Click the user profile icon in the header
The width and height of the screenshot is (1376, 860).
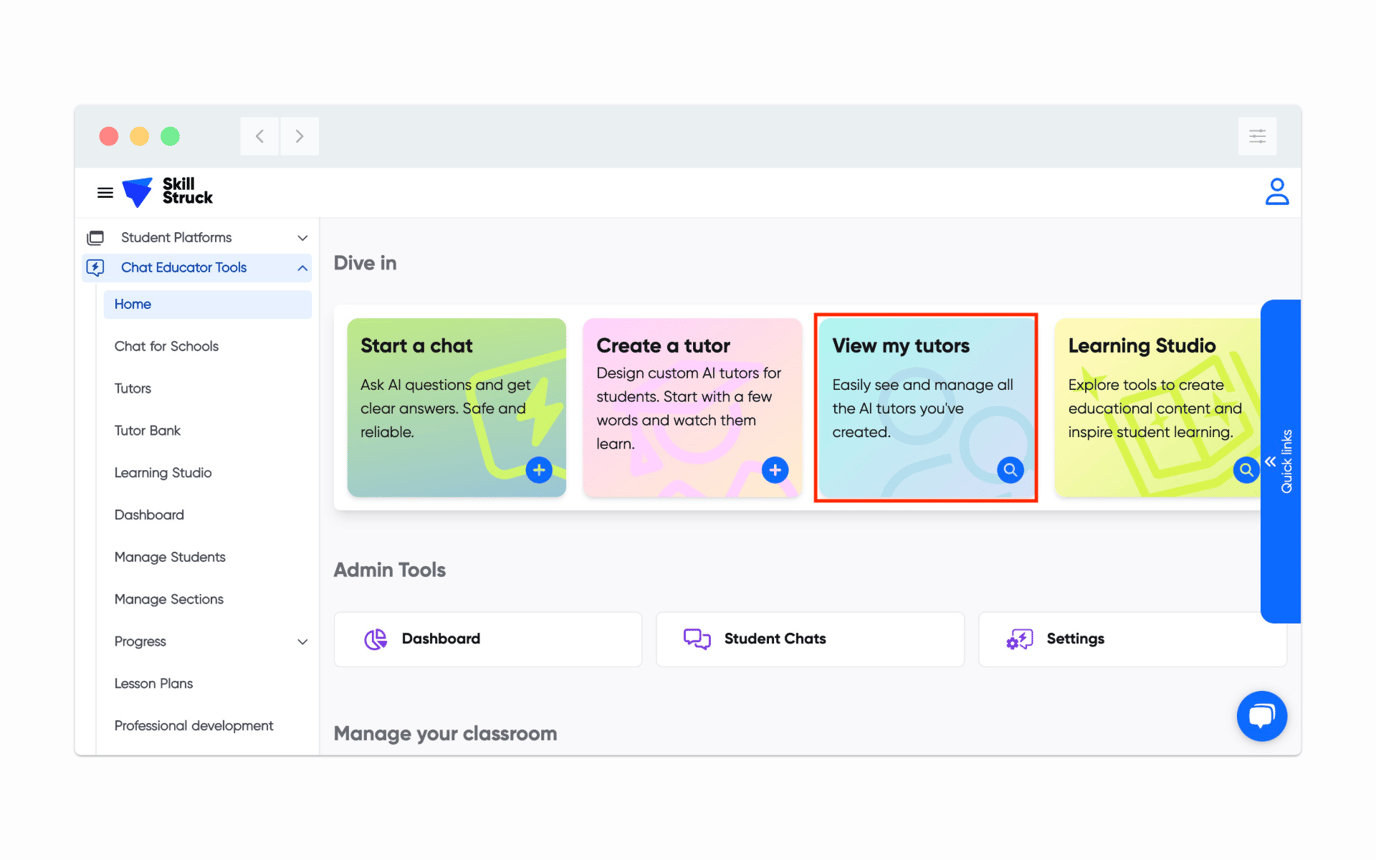click(1277, 191)
